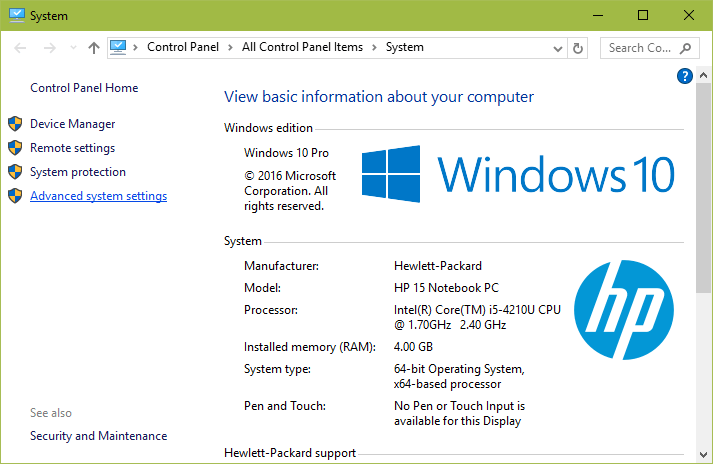The width and height of the screenshot is (713, 464).
Task: Select All Control Panel Items breadcrumb
Action: [x=302, y=47]
